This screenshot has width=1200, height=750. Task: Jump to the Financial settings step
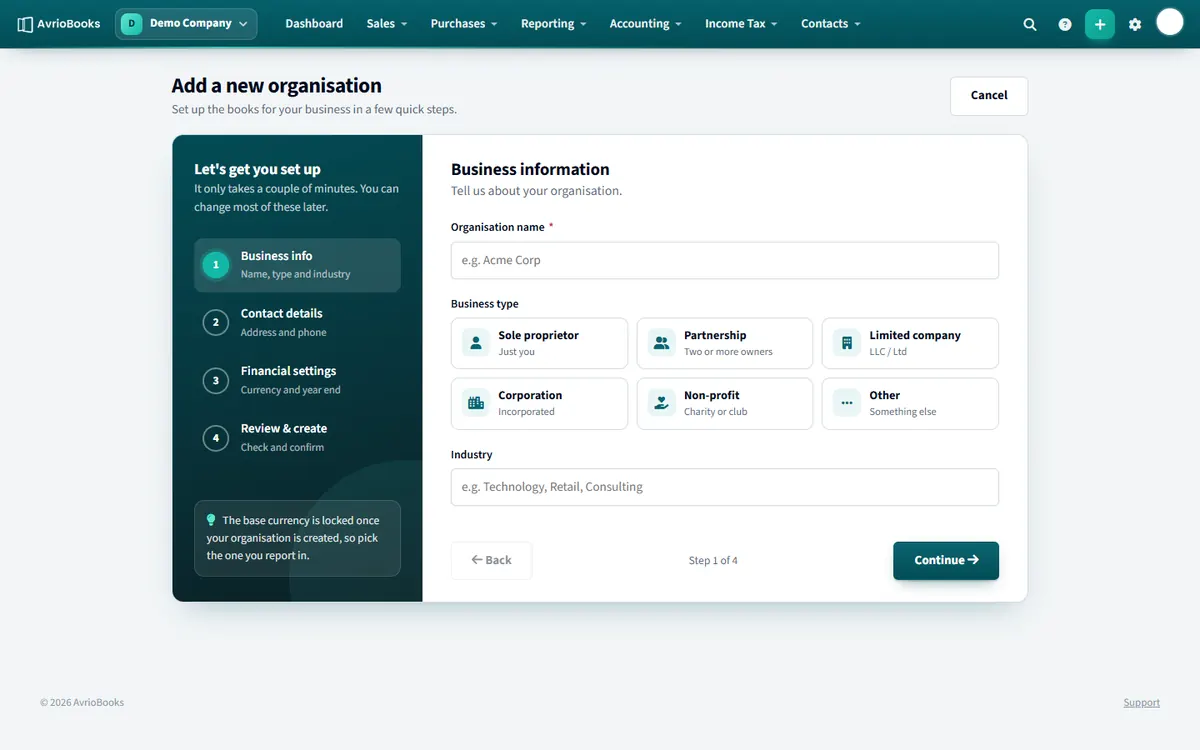click(x=297, y=380)
